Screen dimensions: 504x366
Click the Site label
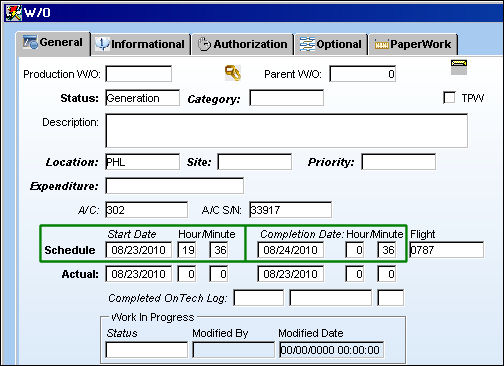[199, 162]
